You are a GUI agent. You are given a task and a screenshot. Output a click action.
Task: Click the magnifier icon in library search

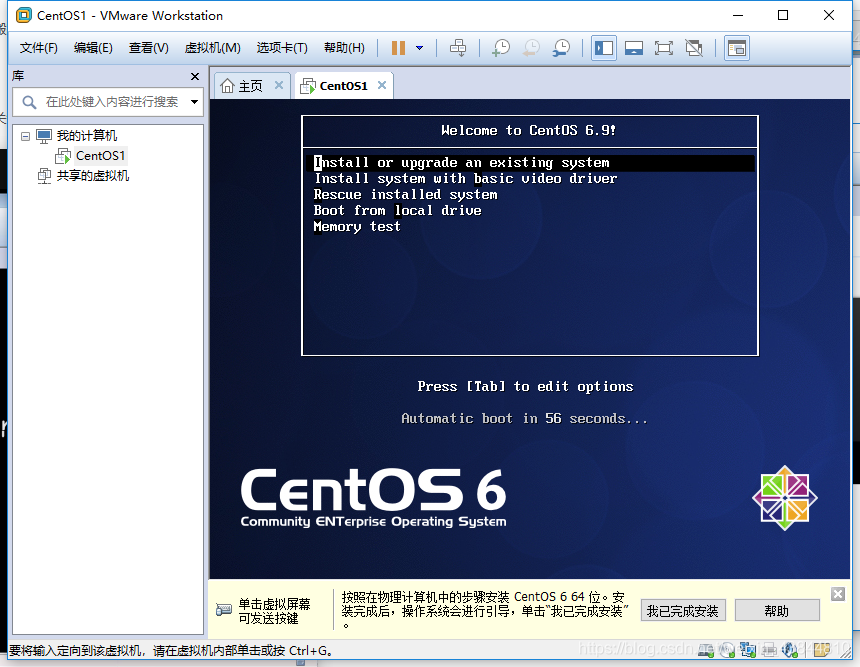(x=29, y=102)
